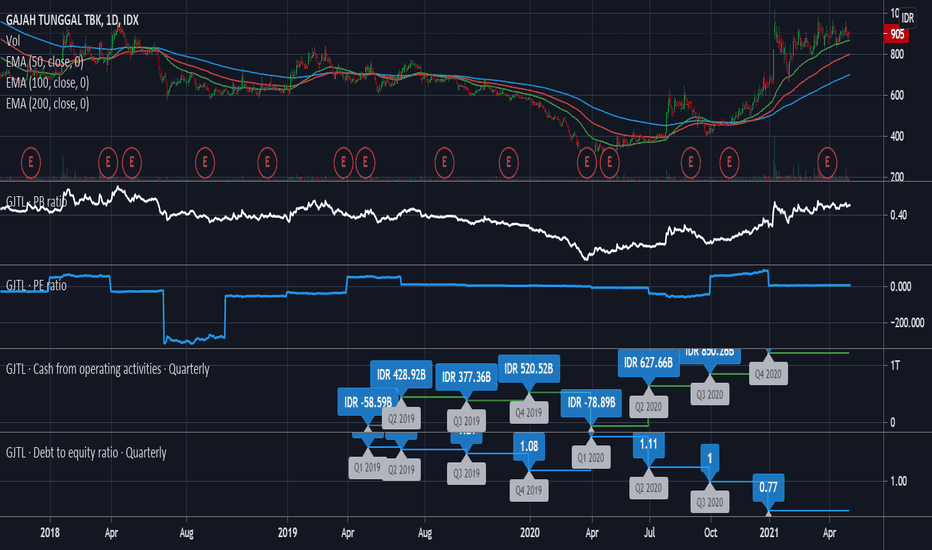Viewport: 932px width, 550px height.
Task: Click Cash from operating activities Quarterly legend
Action: tap(108, 369)
